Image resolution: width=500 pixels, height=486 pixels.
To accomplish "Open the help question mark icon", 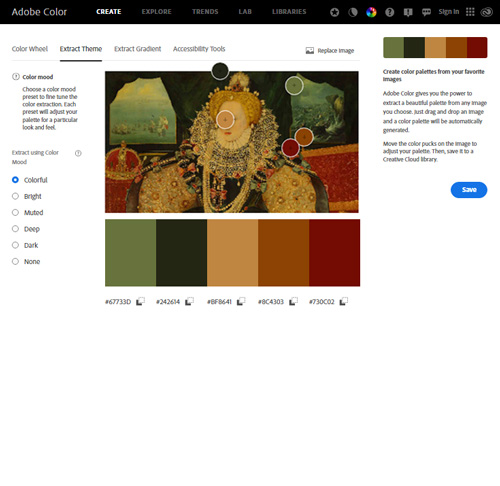I will point(389,12).
